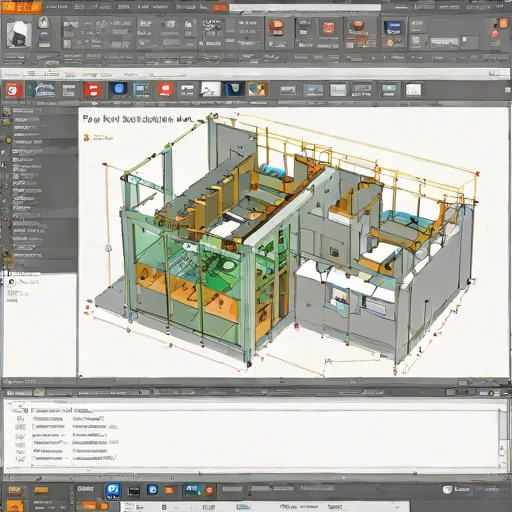The height and width of the screenshot is (512, 512).
Task: Click the first orange icon at the taskbar's left end
Action: click(x=15, y=491)
